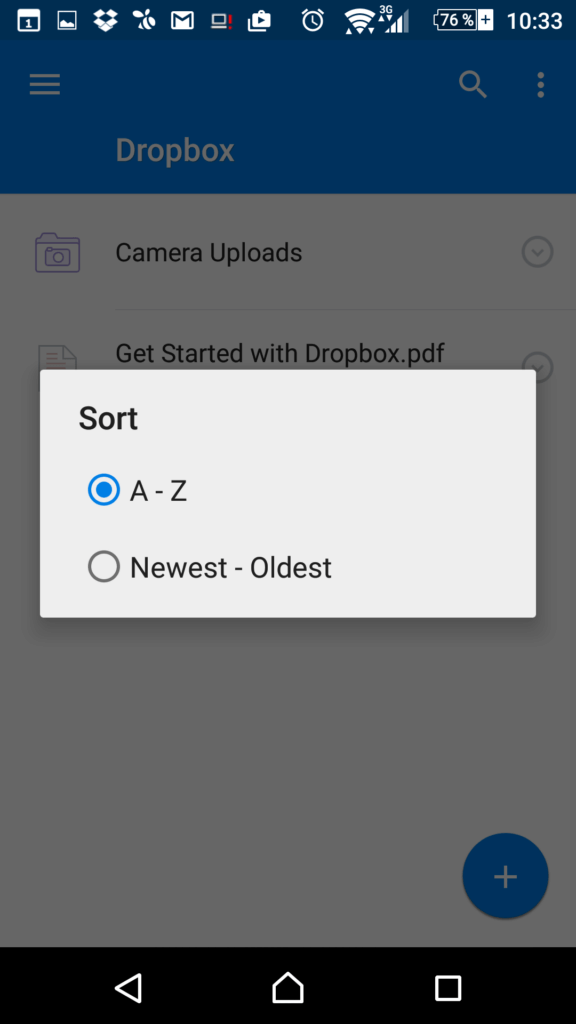
Task: Expand options for Camera Uploads folder
Action: (537, 252)
